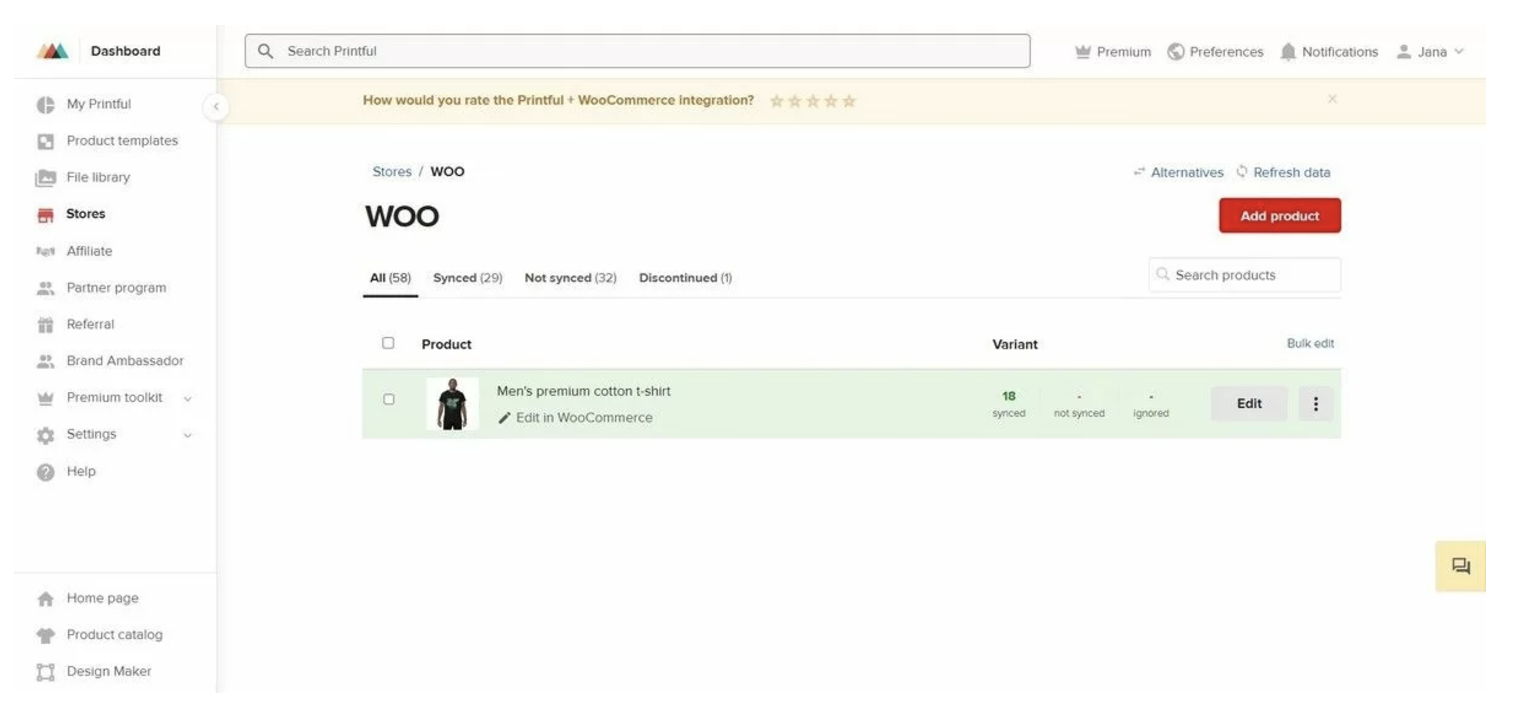The height and width of the screenshot is (710, 1540).
Task: Click the Partner program people icon
Action: pos(45,288)
